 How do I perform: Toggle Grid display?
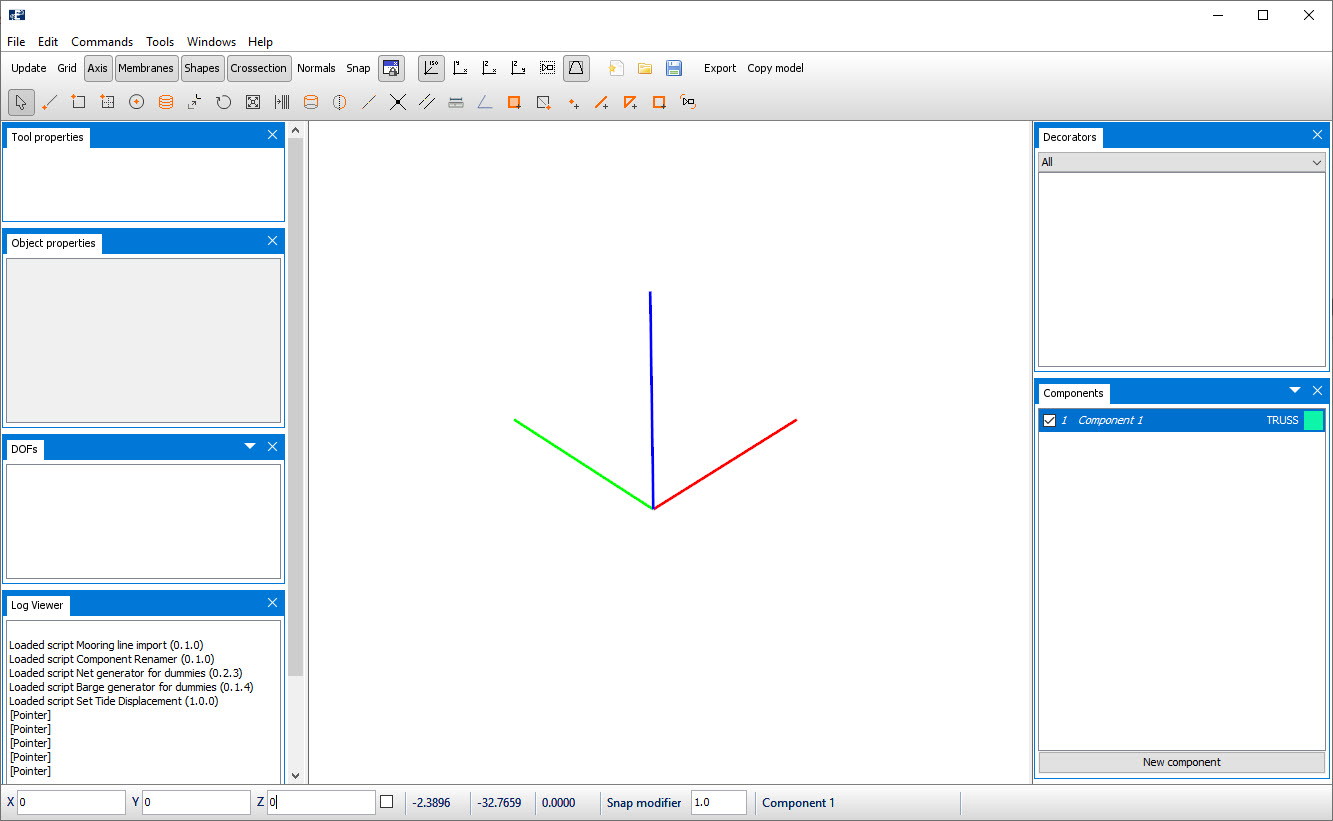point(67,68)
